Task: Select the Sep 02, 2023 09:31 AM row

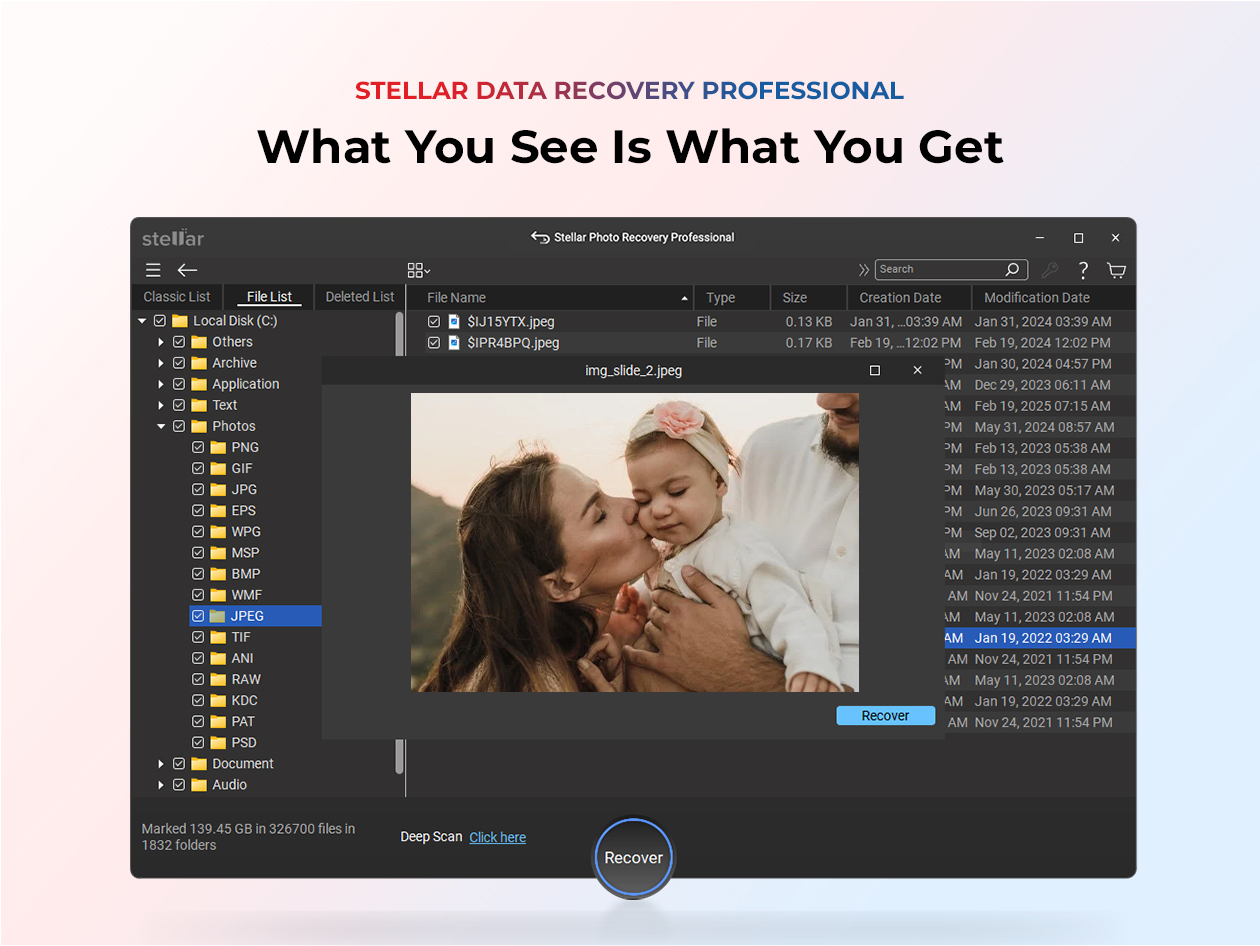Action: pyautogui.click(x=1040, y=533)
